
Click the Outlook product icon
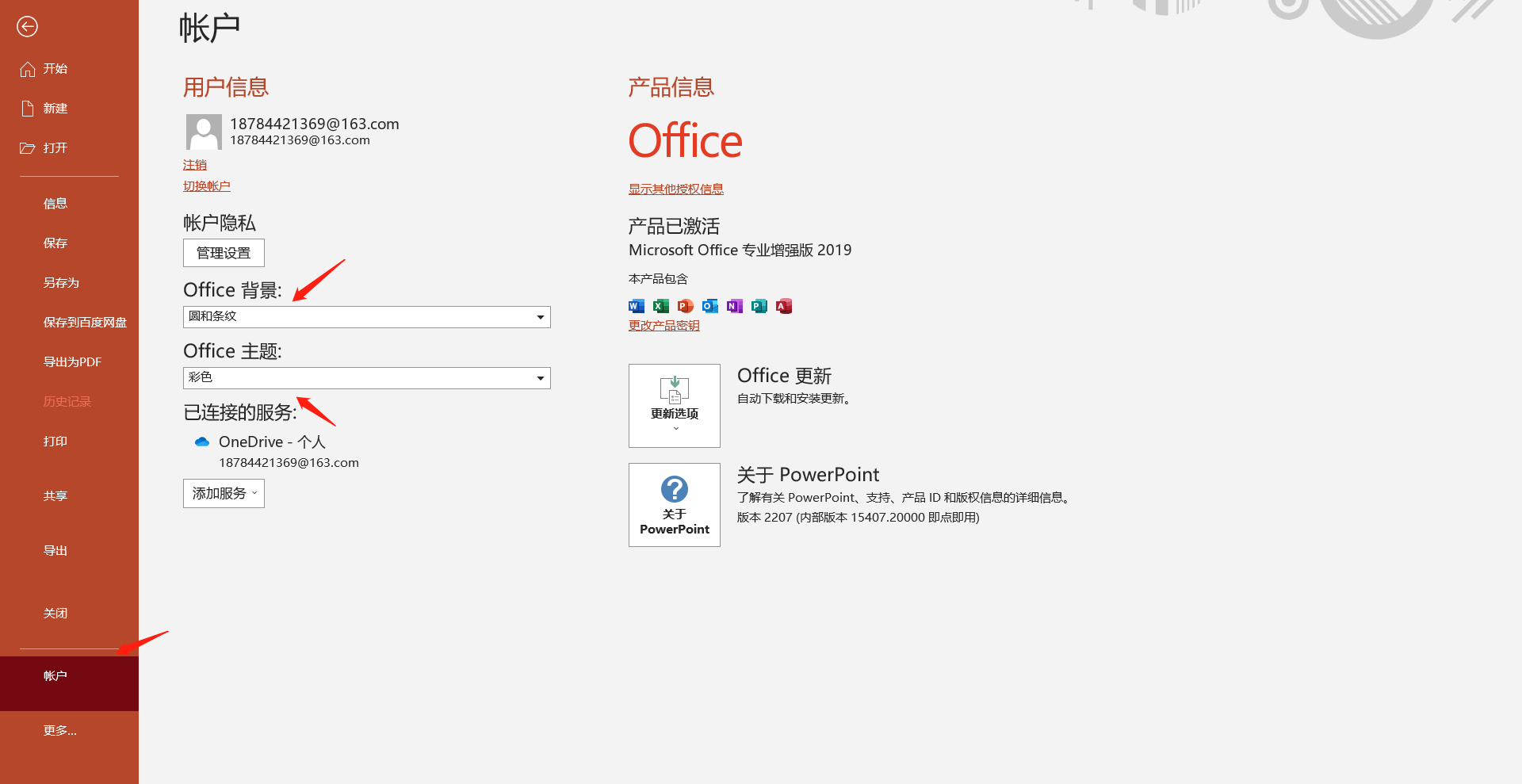point(710,307)
